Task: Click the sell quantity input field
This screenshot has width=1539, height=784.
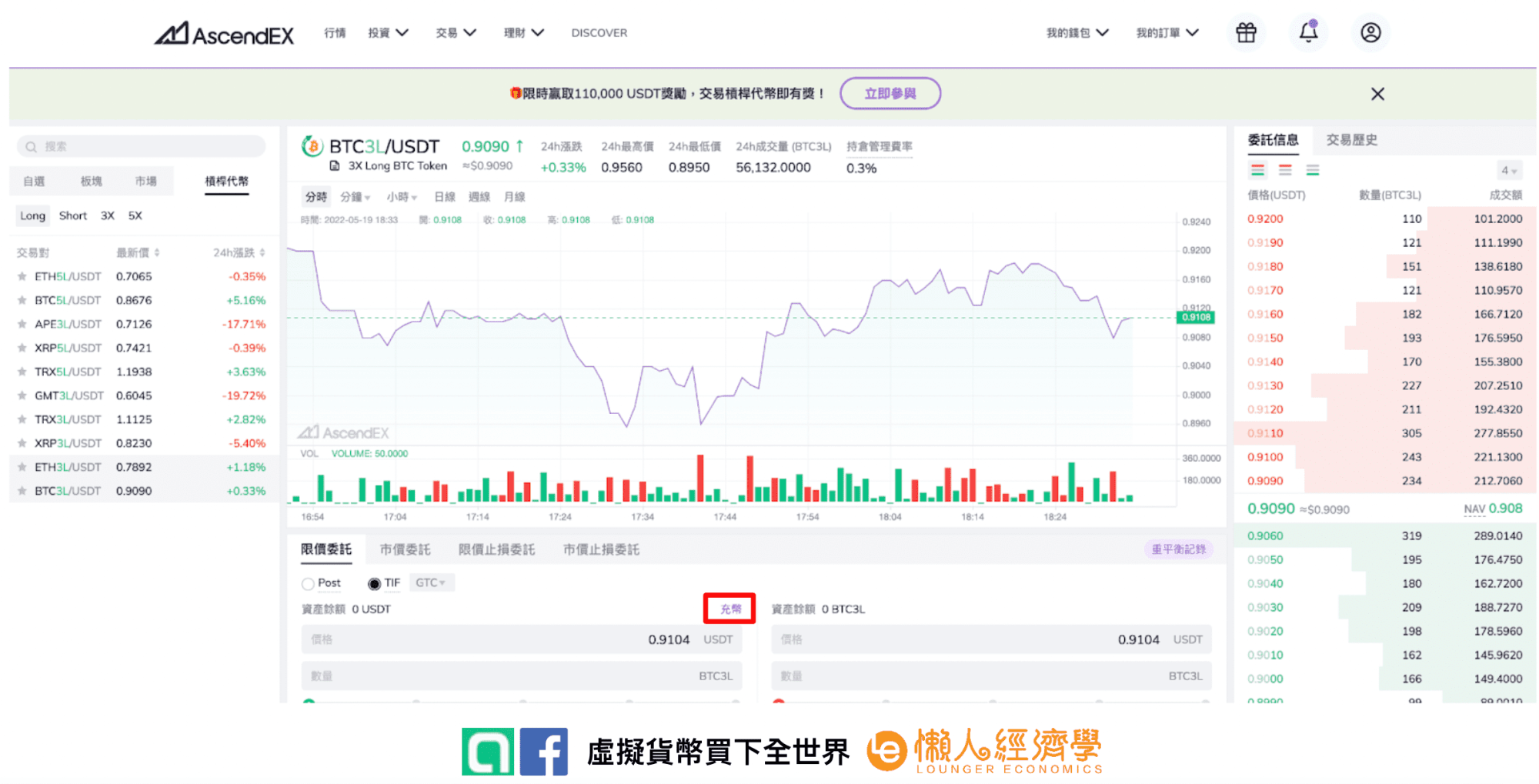Action: (x=991, y=676)
